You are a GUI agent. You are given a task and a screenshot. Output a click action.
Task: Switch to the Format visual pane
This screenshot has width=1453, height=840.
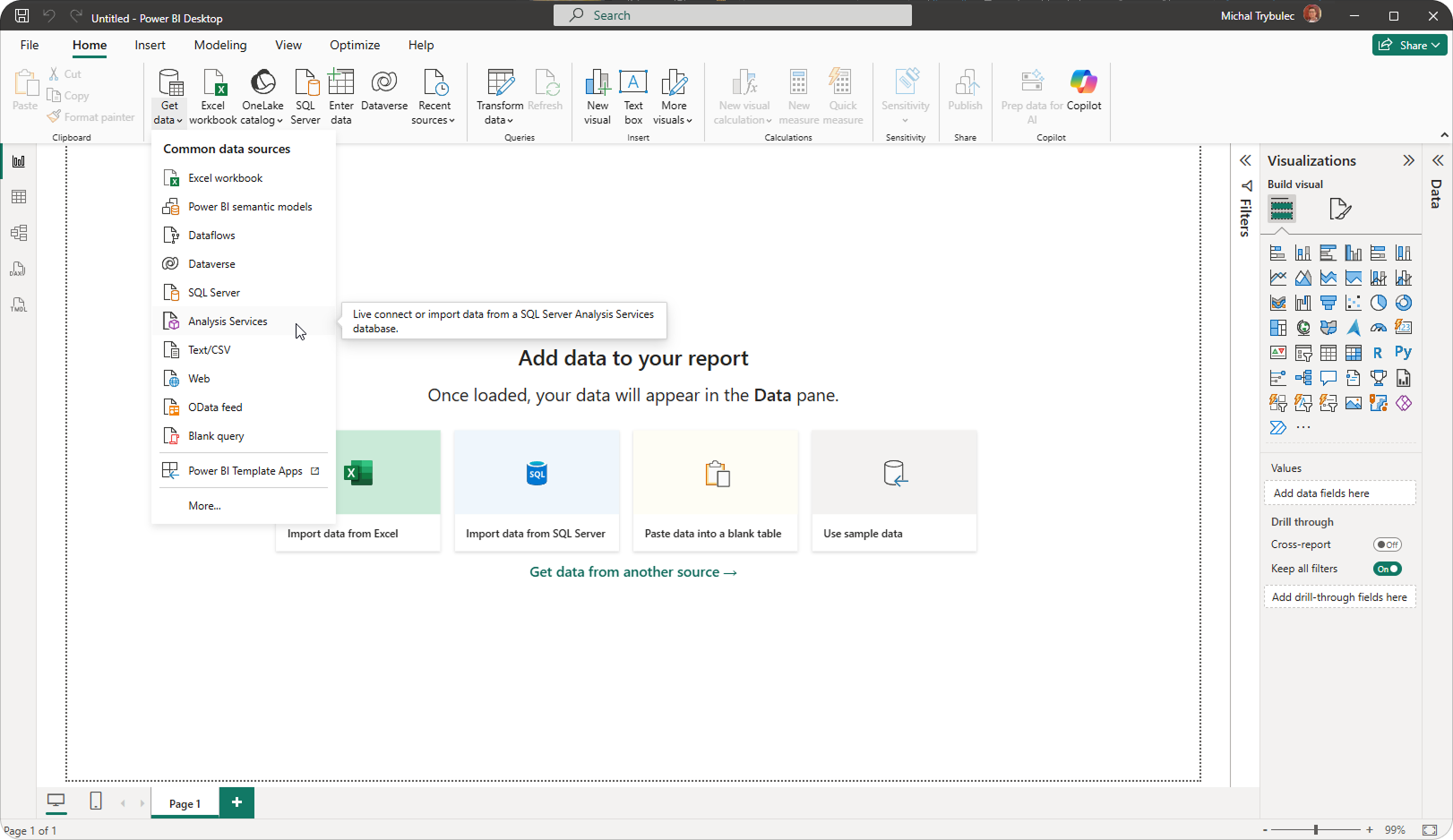coord(1340,209)
